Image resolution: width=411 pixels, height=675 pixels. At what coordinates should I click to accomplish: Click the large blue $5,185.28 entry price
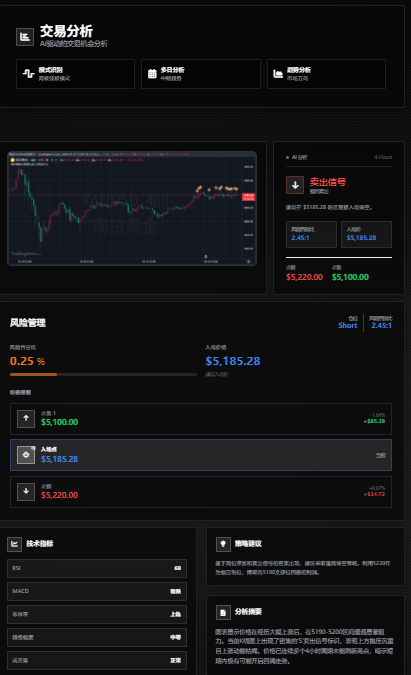[x=233, y=361]
